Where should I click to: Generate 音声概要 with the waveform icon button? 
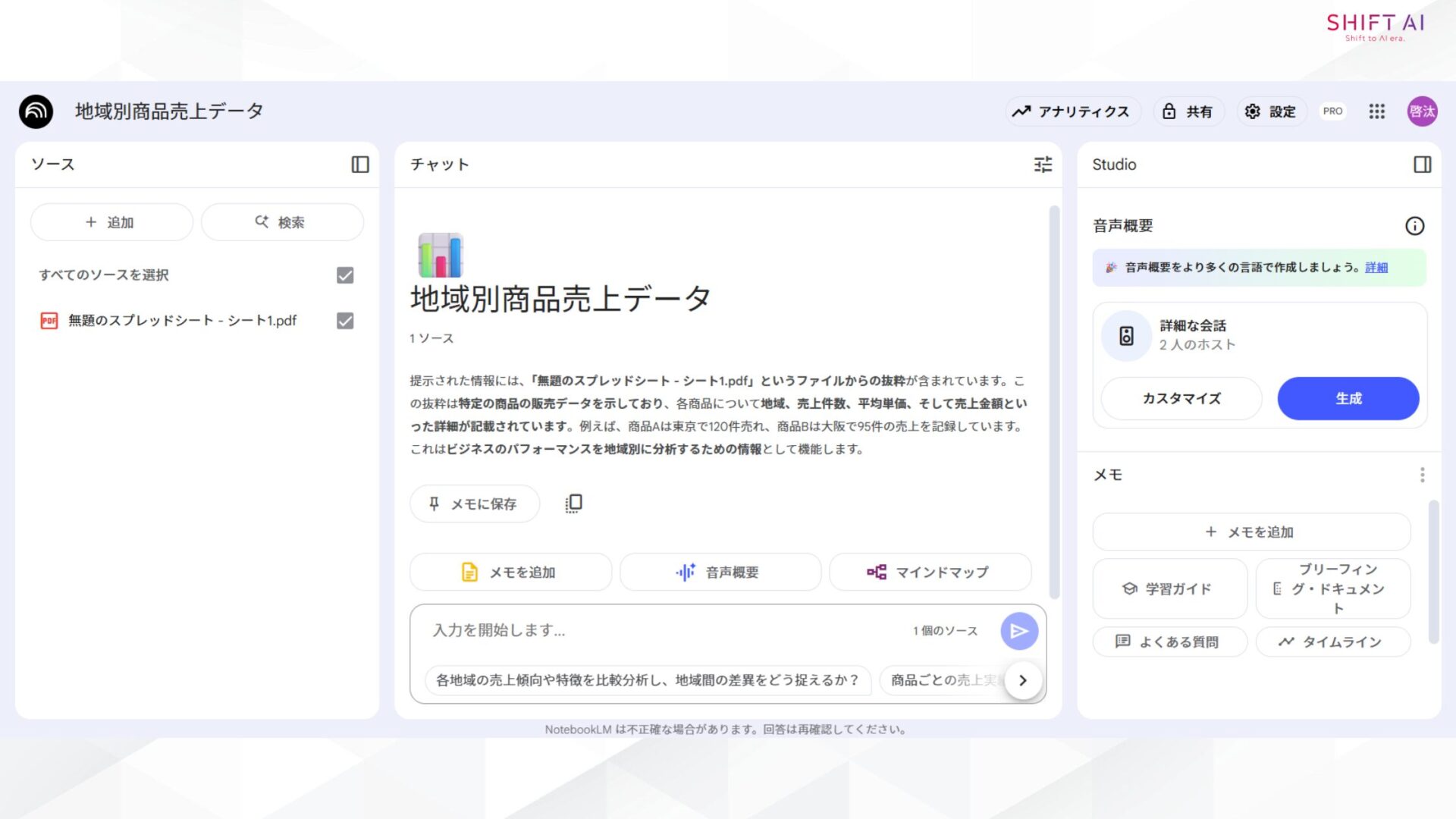pos(720,572)
